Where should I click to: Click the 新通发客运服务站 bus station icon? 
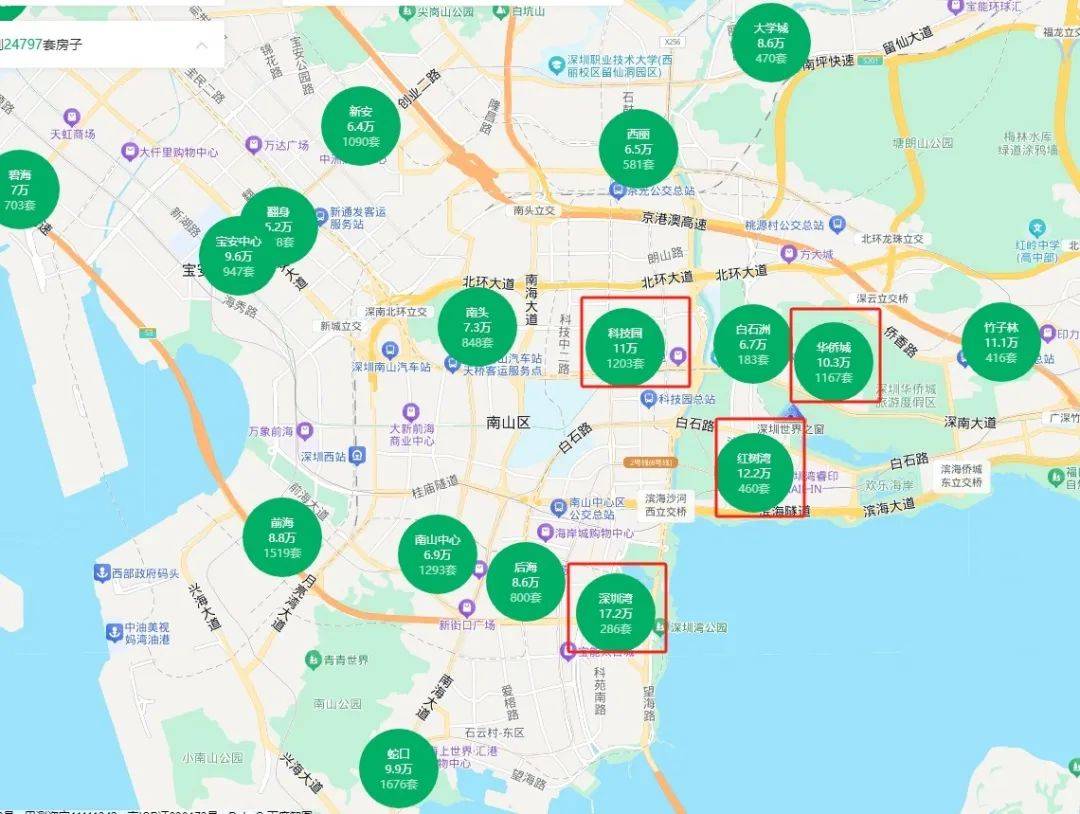(319, 218)
